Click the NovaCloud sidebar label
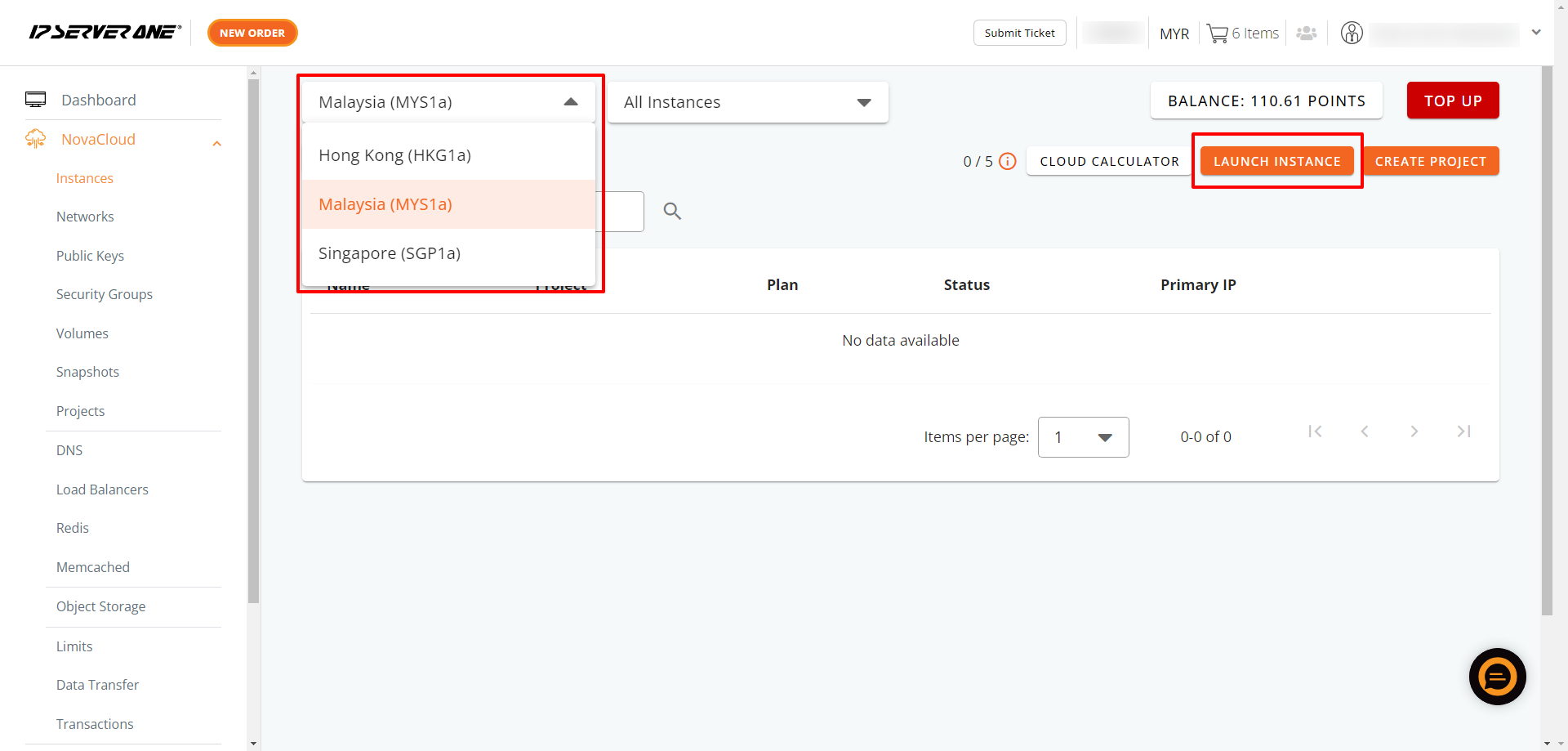Viewport: 1568px width, 751px height. (x=98, y=139)
